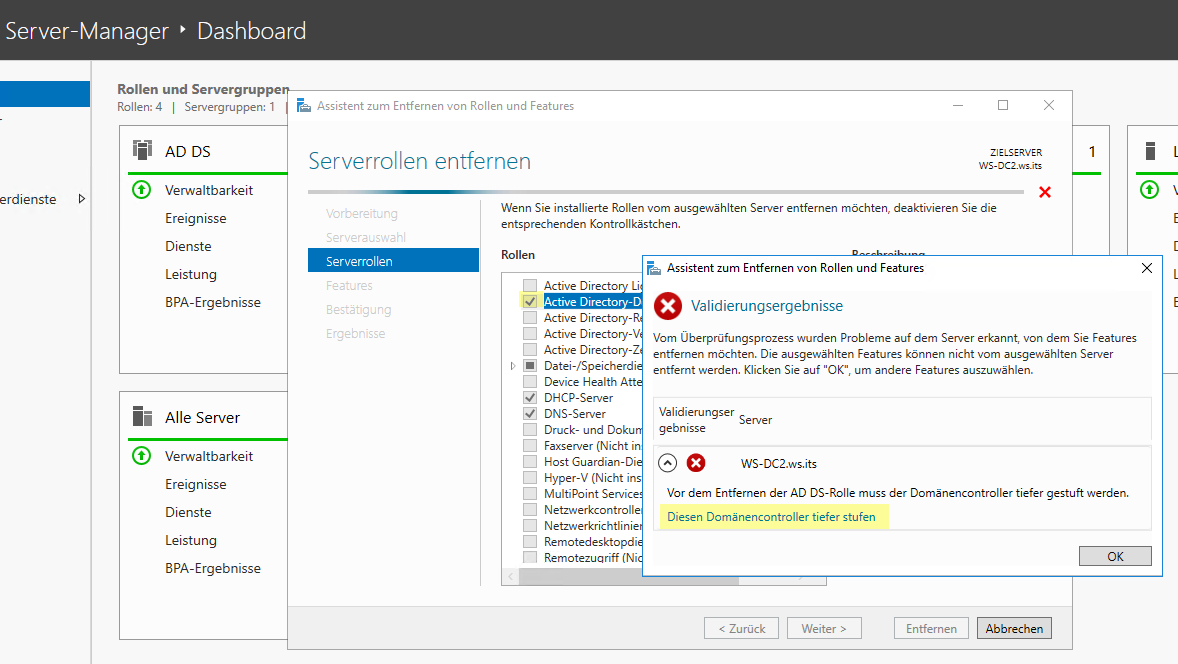
Task: Select the Serverauswahl wizard step
Action: tap(365, 237)
